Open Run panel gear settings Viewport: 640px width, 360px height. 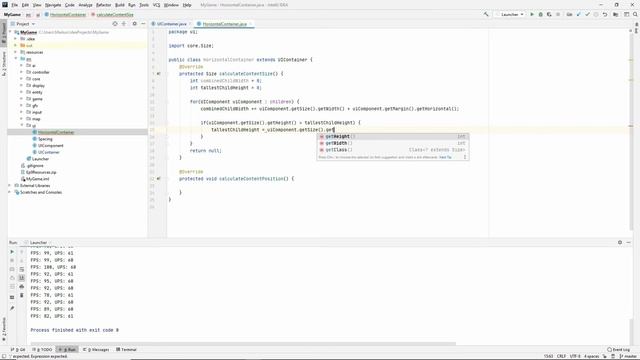[620, 242]
